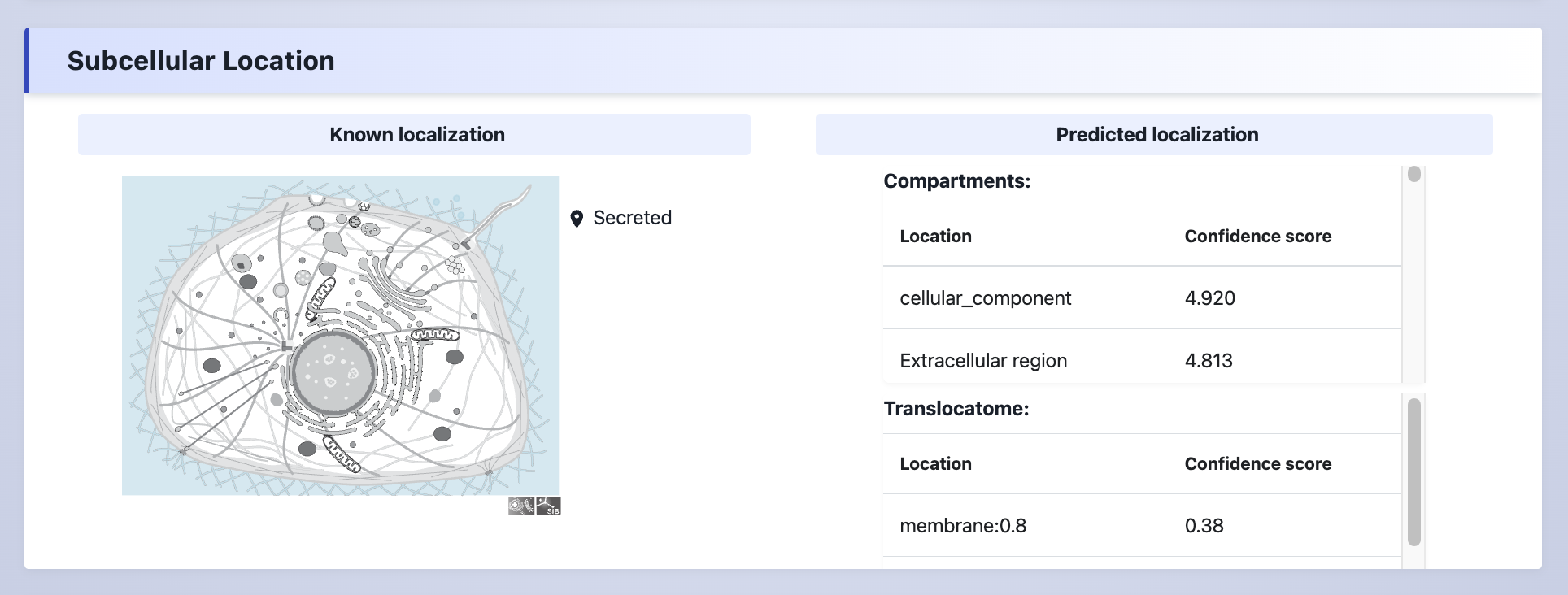The image size is (1568, 595).
Task: Open the SwissBioPics magnifier logo icon
Action: pos(520,506)
